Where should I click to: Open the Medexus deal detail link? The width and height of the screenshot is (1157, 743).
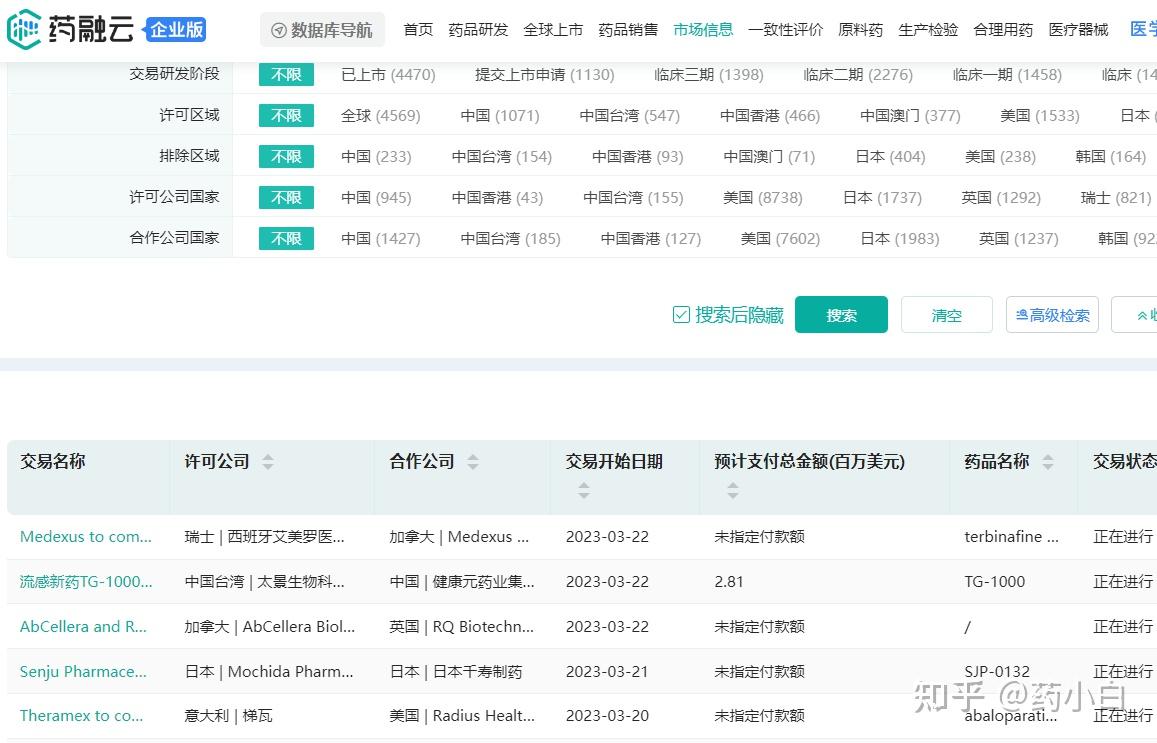click(x=86, y=536)
